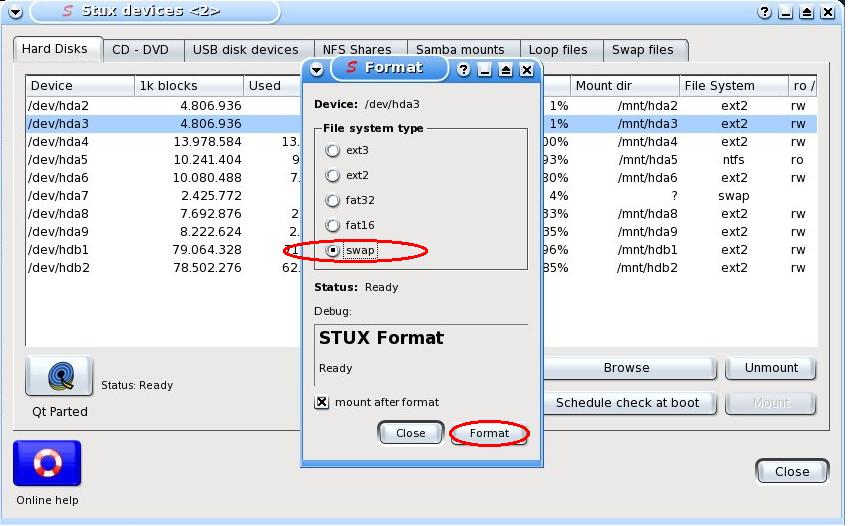
Task: Click Unmount button
Action: click(x=771, y=368)
